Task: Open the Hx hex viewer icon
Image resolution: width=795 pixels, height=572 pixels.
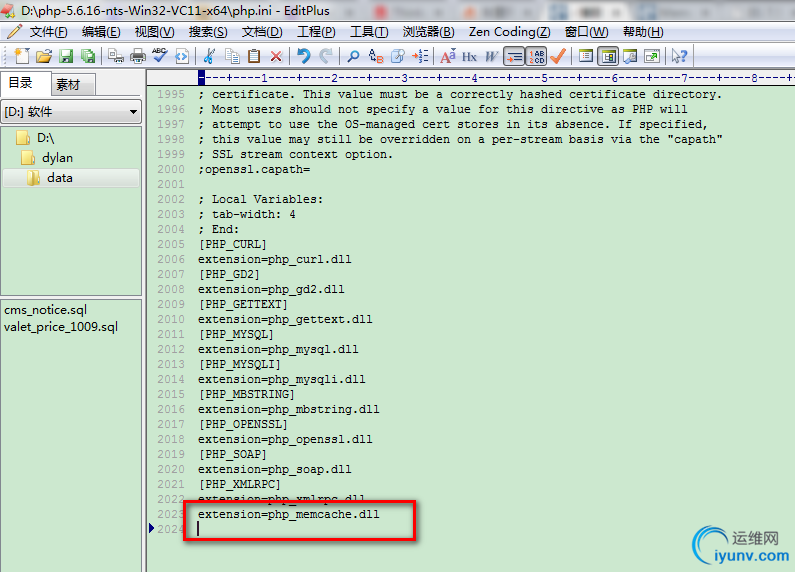Action: pos(469,56)
